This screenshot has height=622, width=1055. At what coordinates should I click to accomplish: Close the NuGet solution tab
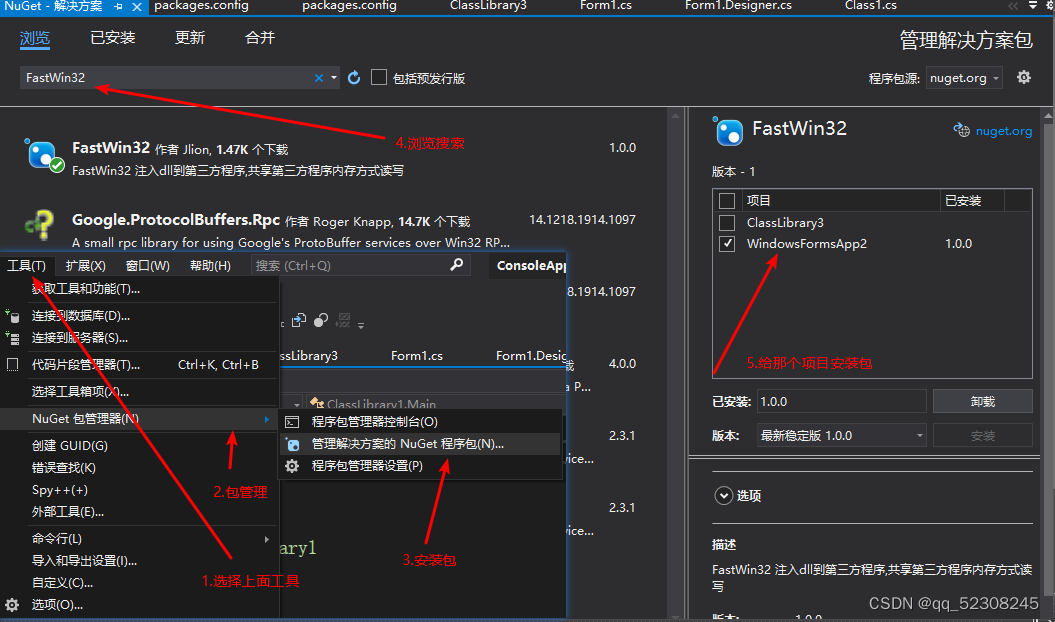click(137, 7)
